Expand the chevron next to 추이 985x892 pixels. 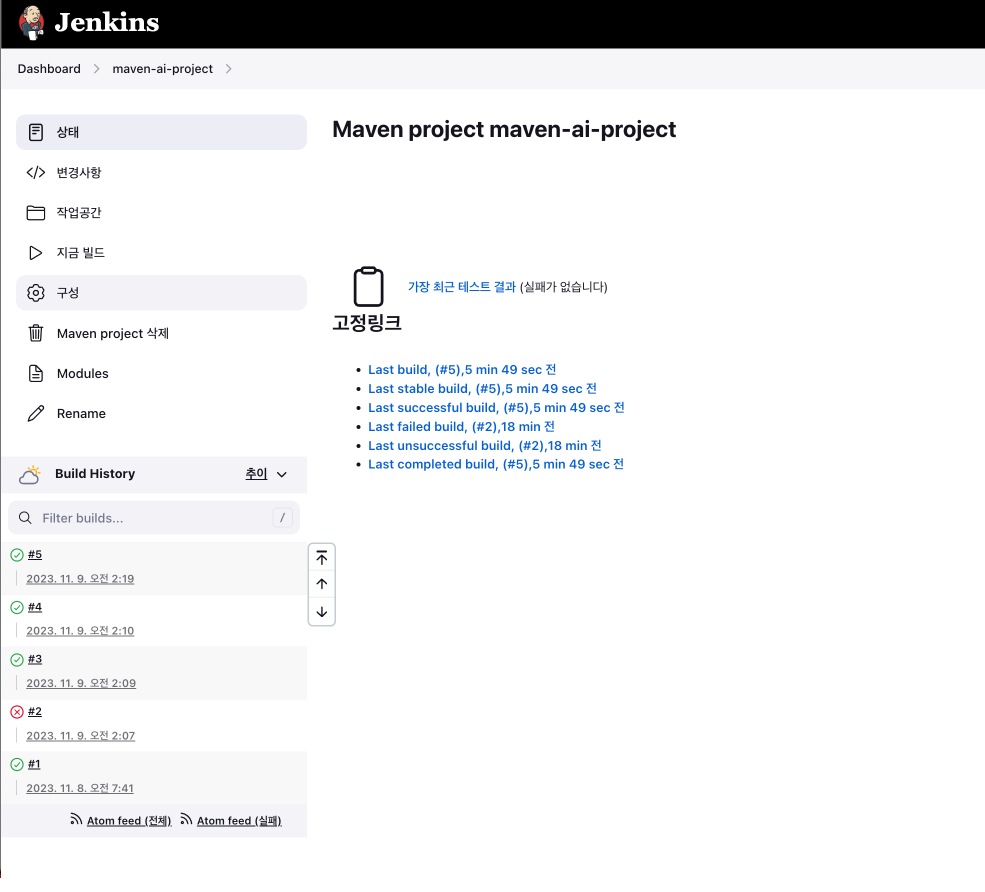[x=282, y=474]
